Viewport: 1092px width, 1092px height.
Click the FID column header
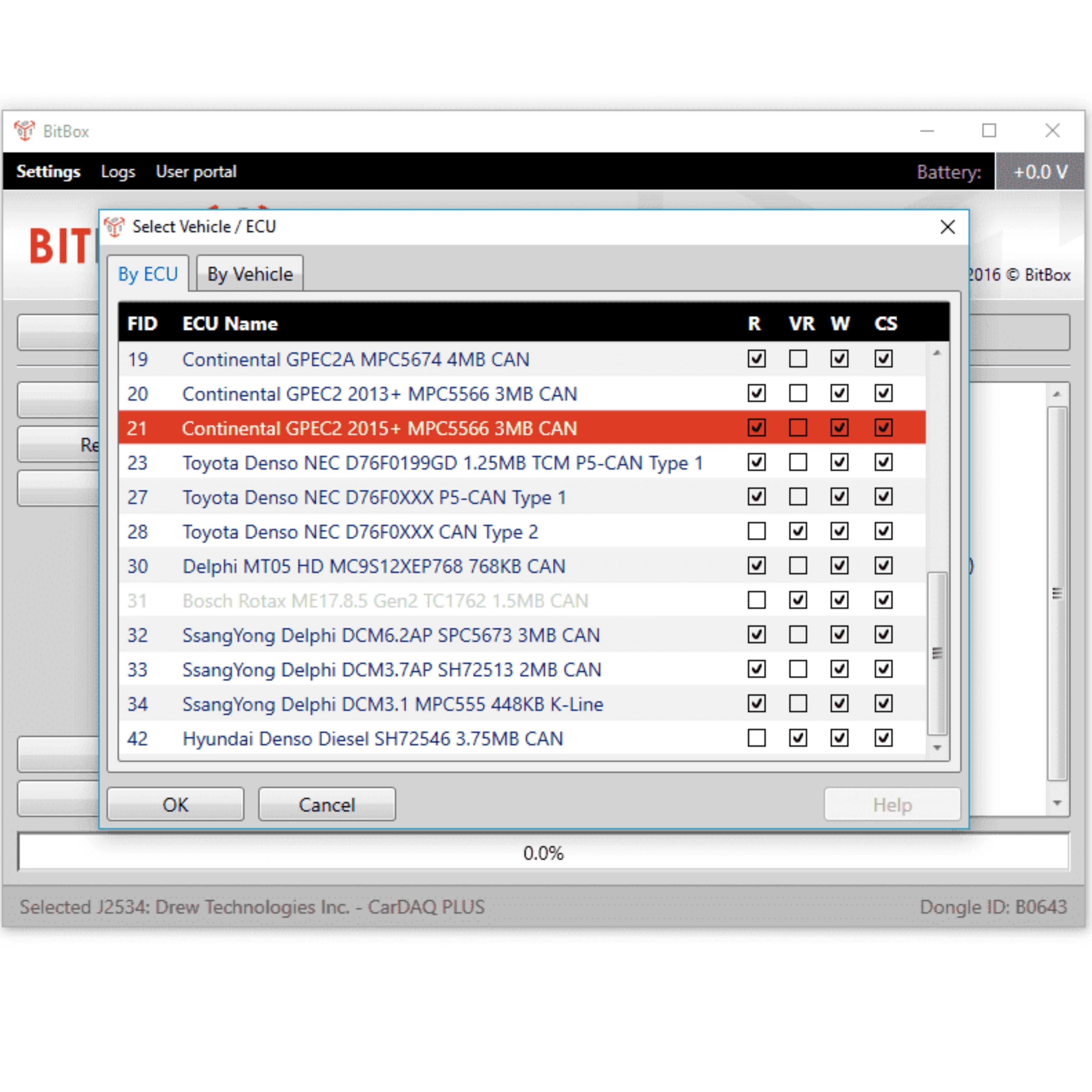click(143, 323)
